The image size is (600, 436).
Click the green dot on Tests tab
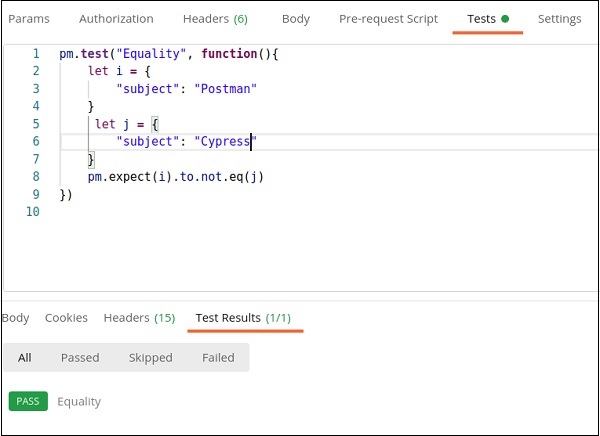pos(505,19)
